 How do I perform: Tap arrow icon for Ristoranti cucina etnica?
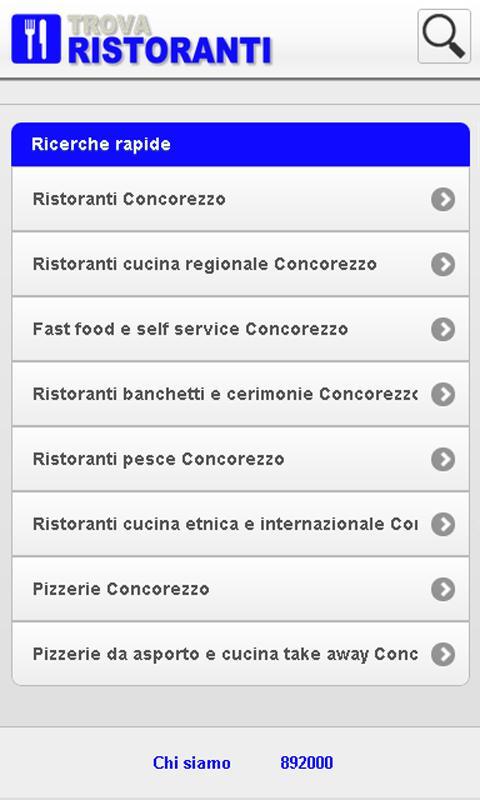(x=443, y=524)
